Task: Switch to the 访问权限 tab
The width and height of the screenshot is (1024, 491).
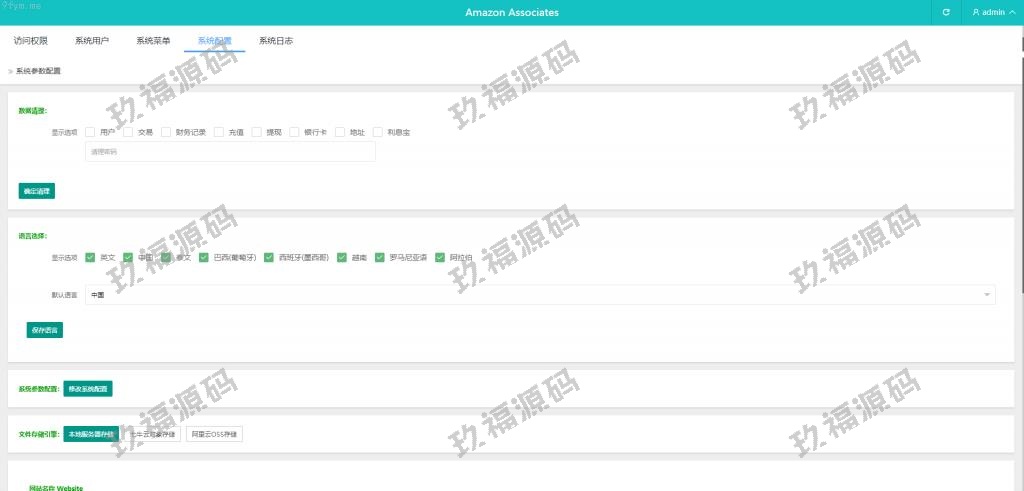Action: tap(31, 41)
